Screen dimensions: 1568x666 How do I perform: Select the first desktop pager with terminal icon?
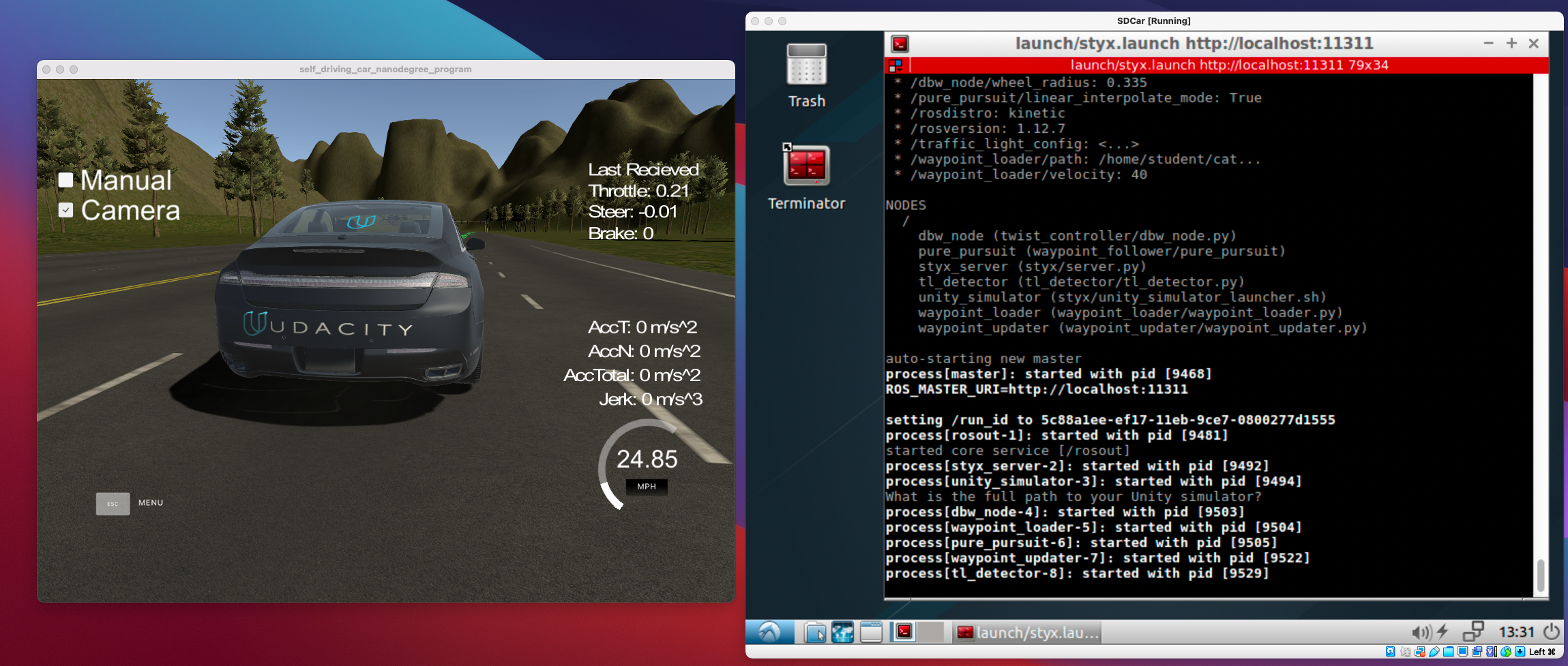904,632
